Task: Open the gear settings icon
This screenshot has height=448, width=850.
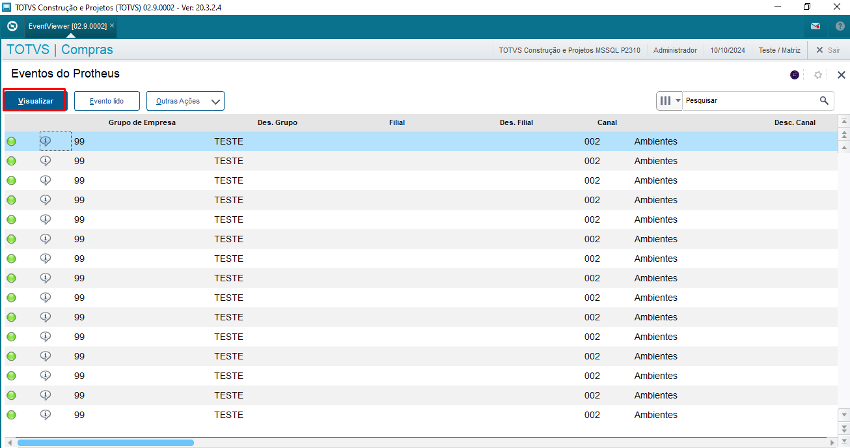Action: point(818,75)
